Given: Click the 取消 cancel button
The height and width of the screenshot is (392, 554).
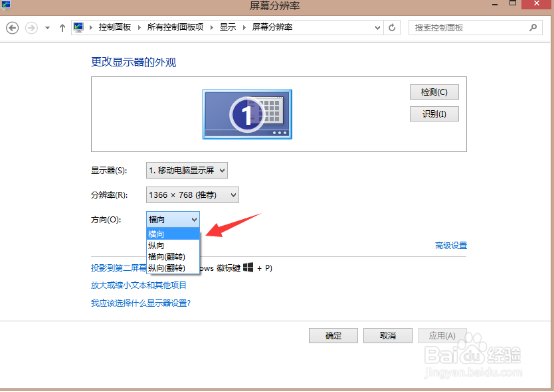Looking at the screenshot, I should (388, 335).
